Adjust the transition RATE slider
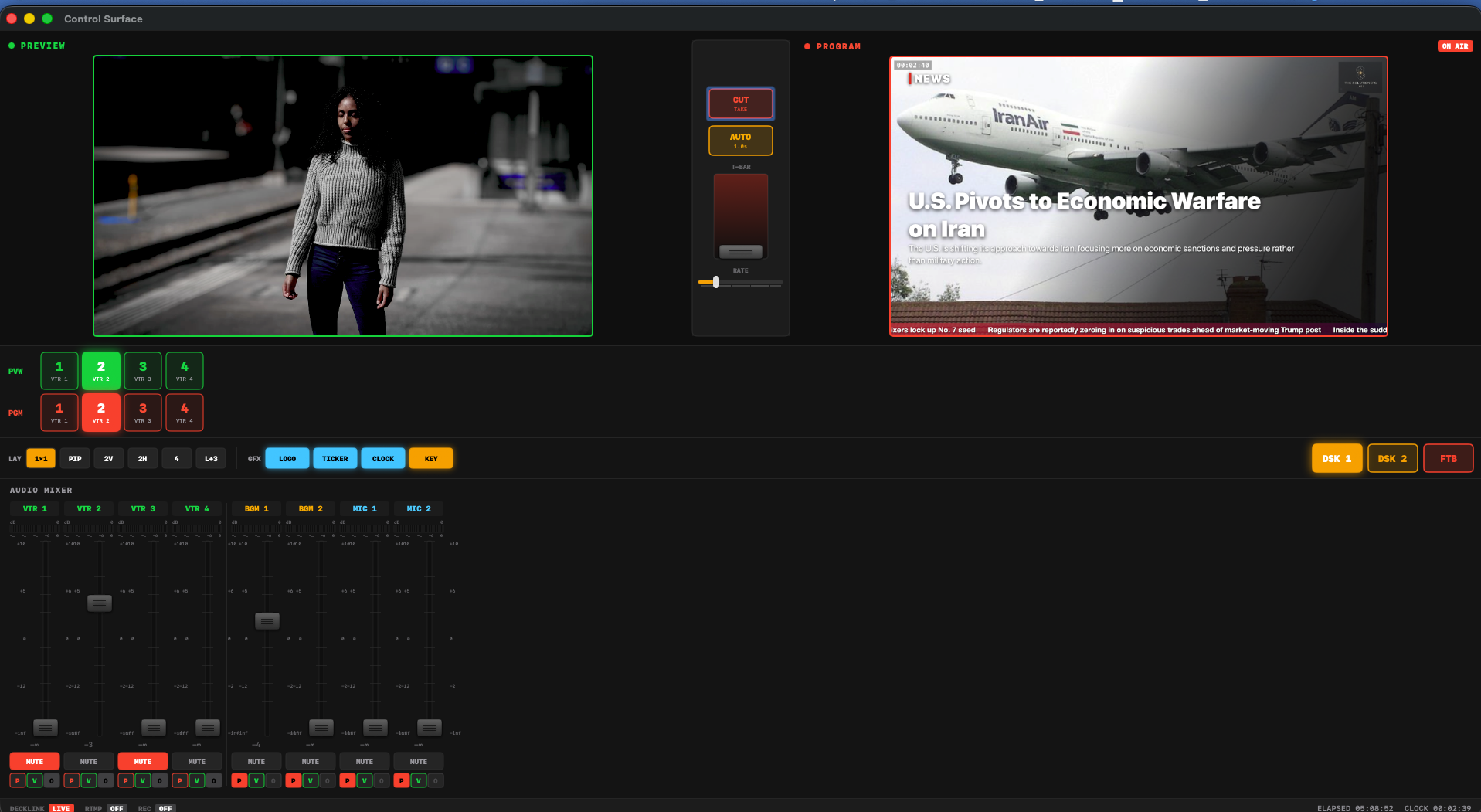This screenshot has height=812, width=1481. click(740, 283)
